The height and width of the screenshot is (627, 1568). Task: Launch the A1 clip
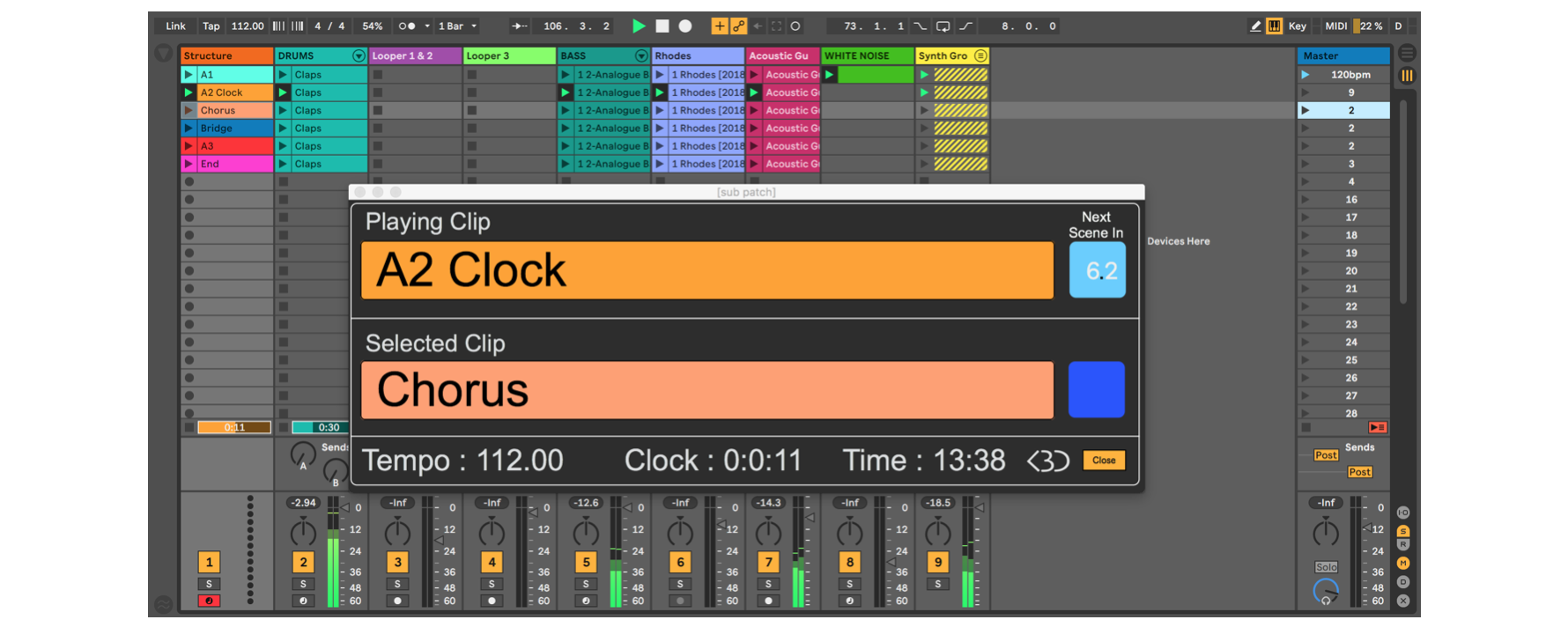point(189,75)
